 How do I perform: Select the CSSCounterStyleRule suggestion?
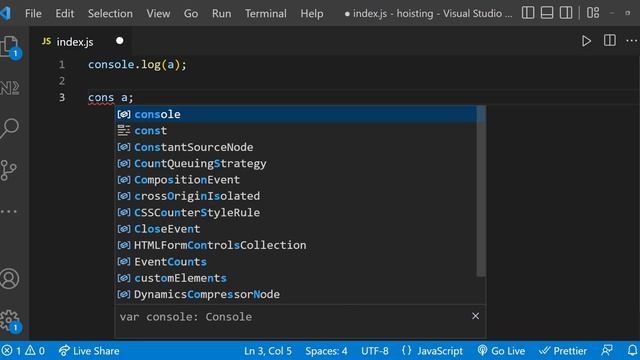[296, 212]
